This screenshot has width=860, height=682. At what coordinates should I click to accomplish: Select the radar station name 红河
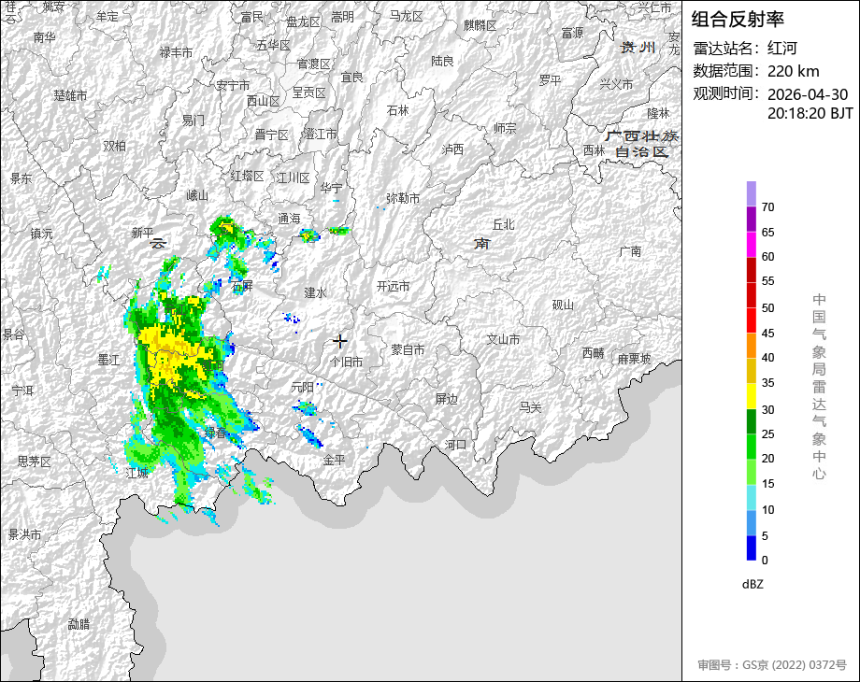[x=782, y=48]
